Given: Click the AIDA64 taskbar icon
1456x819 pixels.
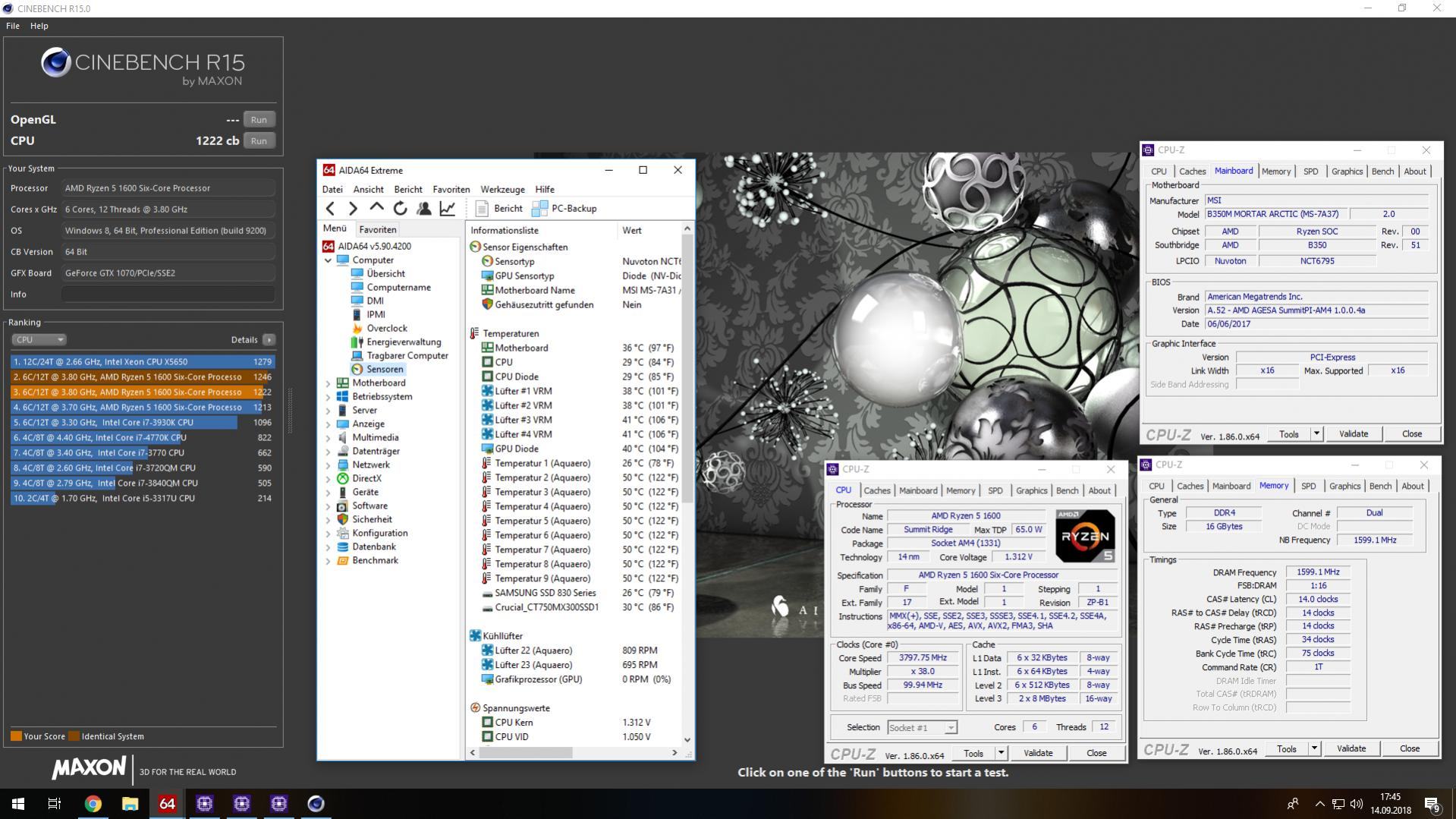Looking at the screenshot, I should (x=167, y=804).
